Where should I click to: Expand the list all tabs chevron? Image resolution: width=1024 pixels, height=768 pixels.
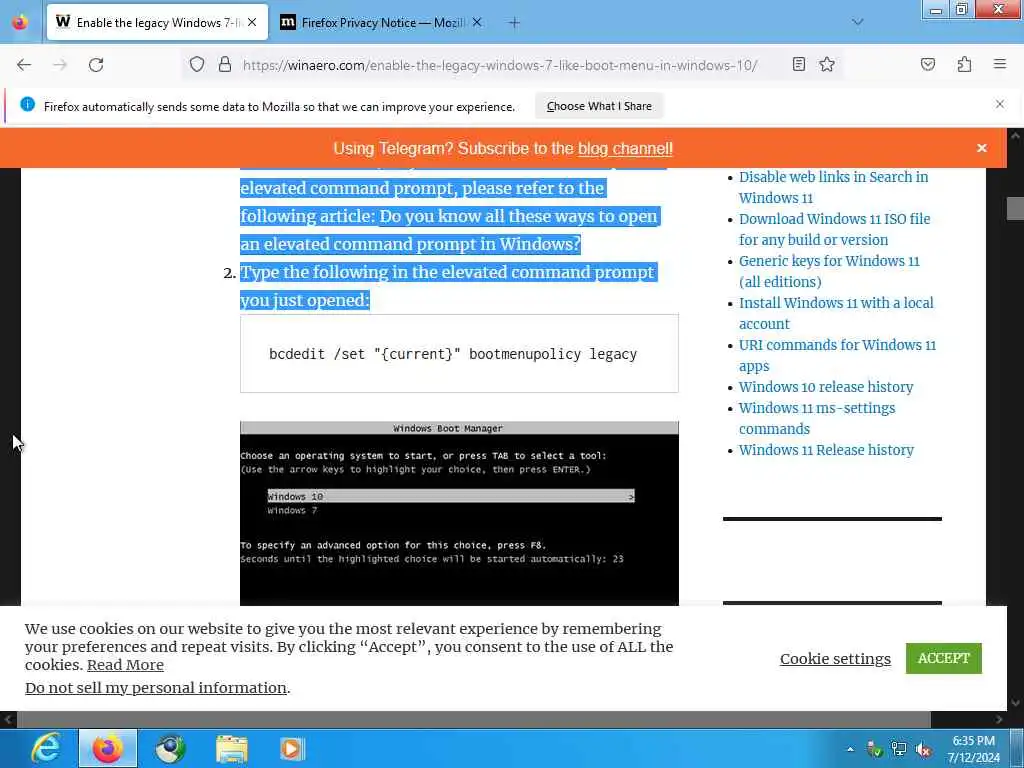[858, 22]
